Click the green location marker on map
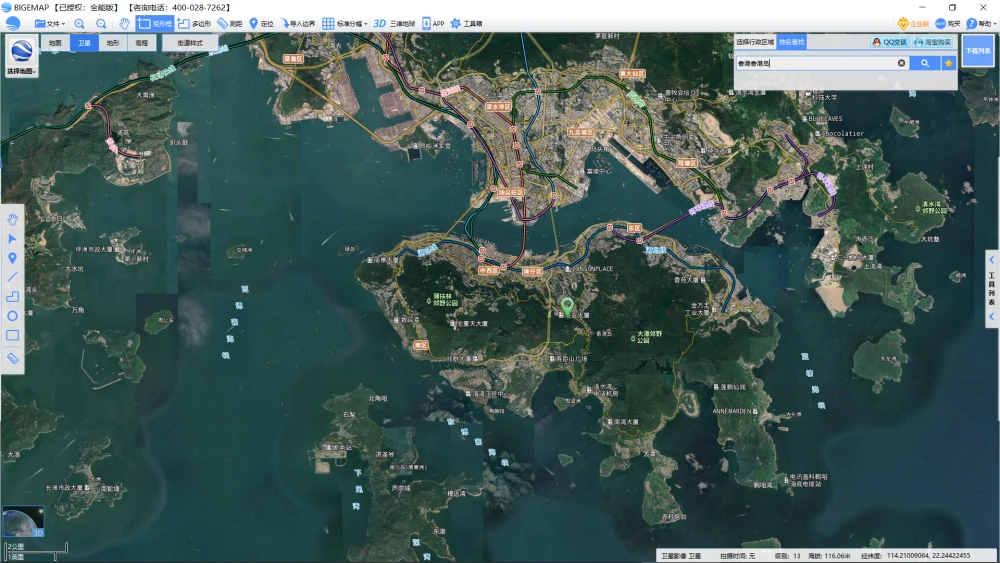1000x563 pixels. (x=567, y=307)
